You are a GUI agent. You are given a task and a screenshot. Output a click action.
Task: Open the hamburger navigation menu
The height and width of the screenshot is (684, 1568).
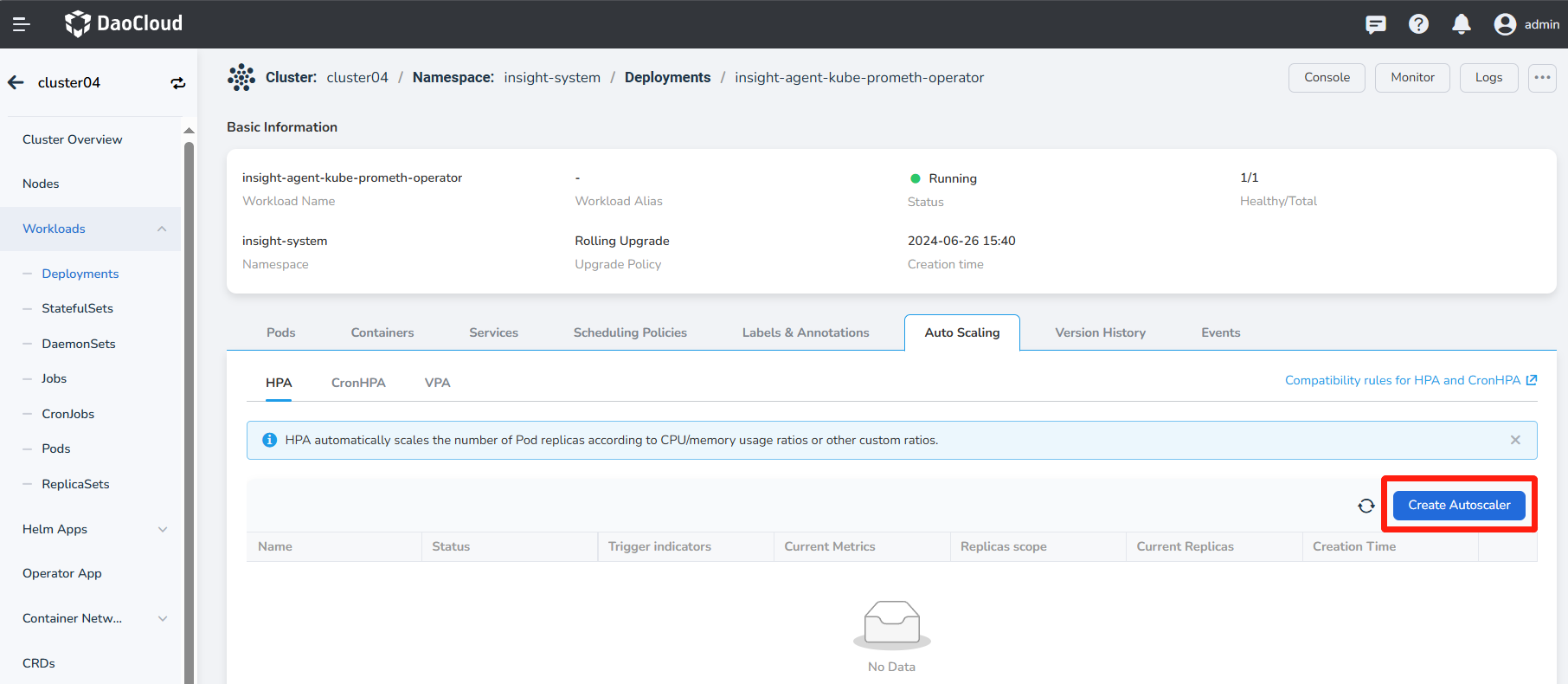click(x=22, y=24)
